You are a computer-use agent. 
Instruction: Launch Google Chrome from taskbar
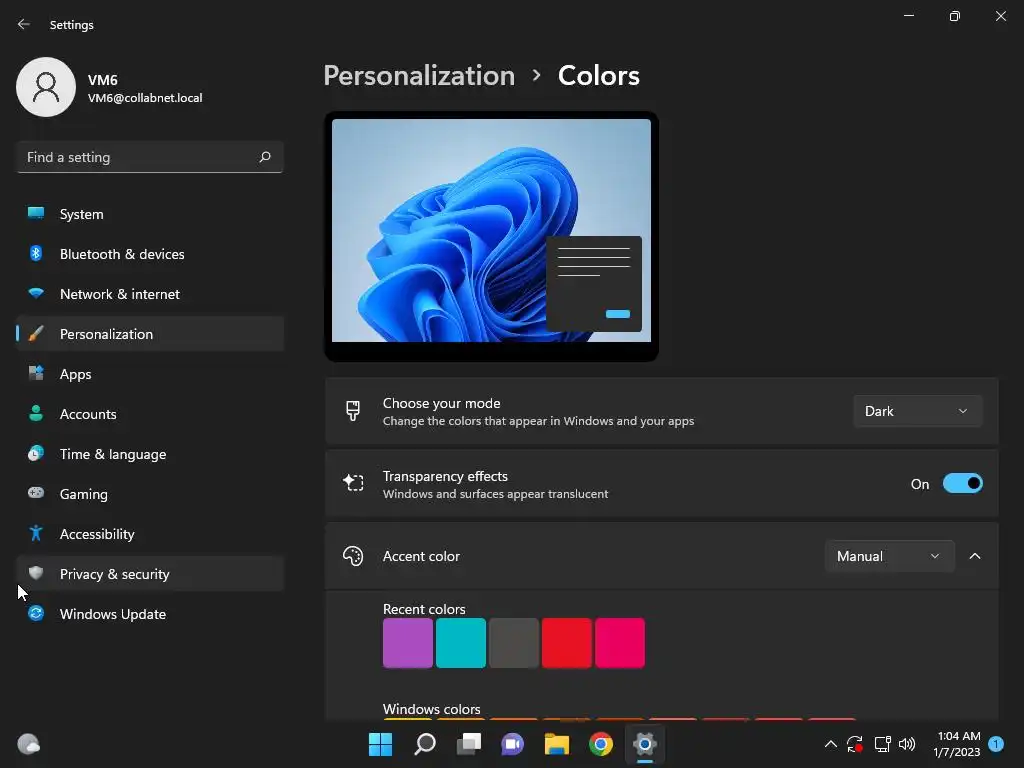pyautogui.click(x=601, y=744)
